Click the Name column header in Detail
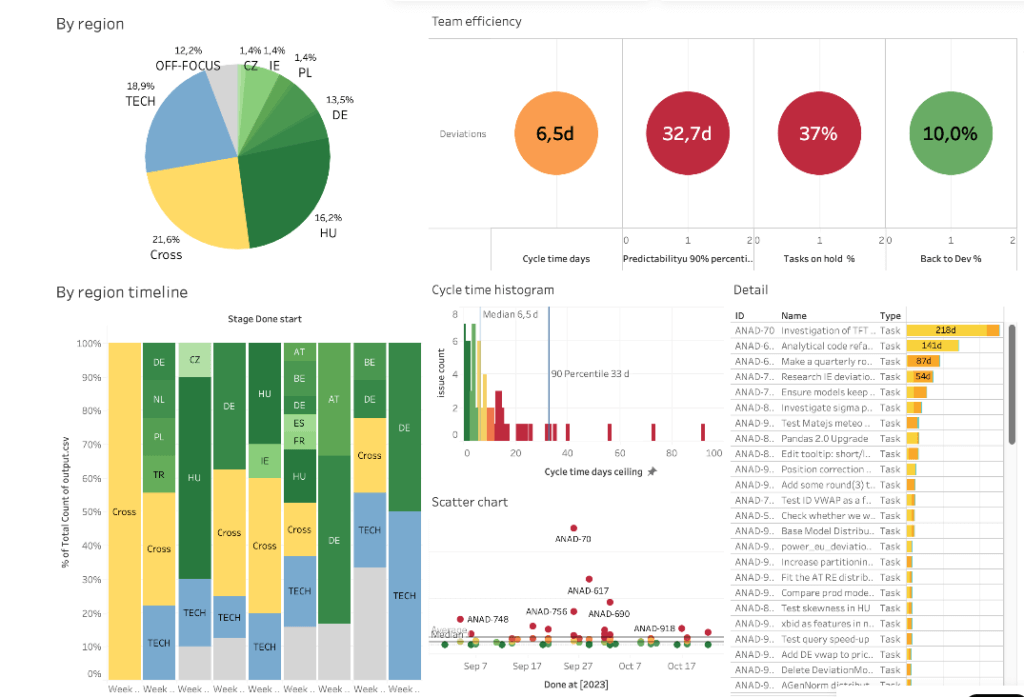 coord(793,316)
